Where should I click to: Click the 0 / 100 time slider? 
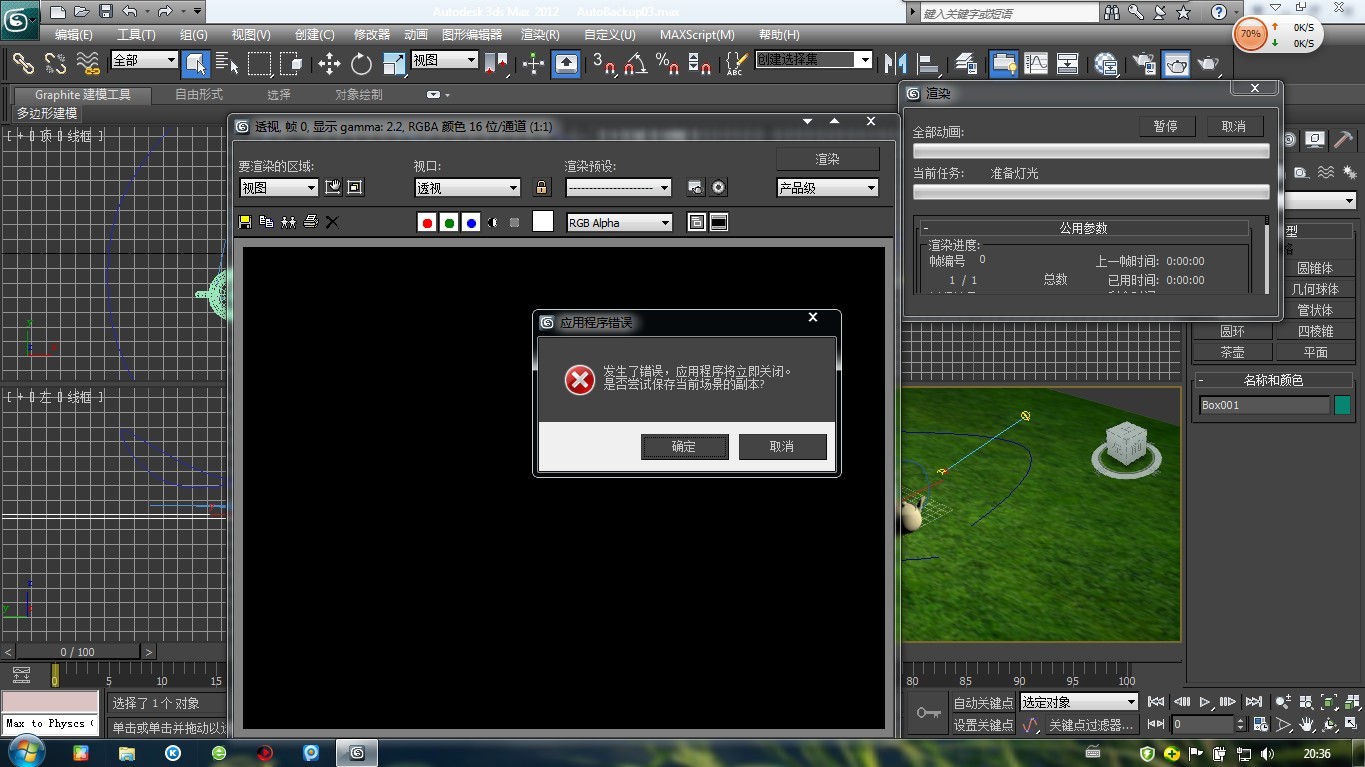tap(77, 652)
